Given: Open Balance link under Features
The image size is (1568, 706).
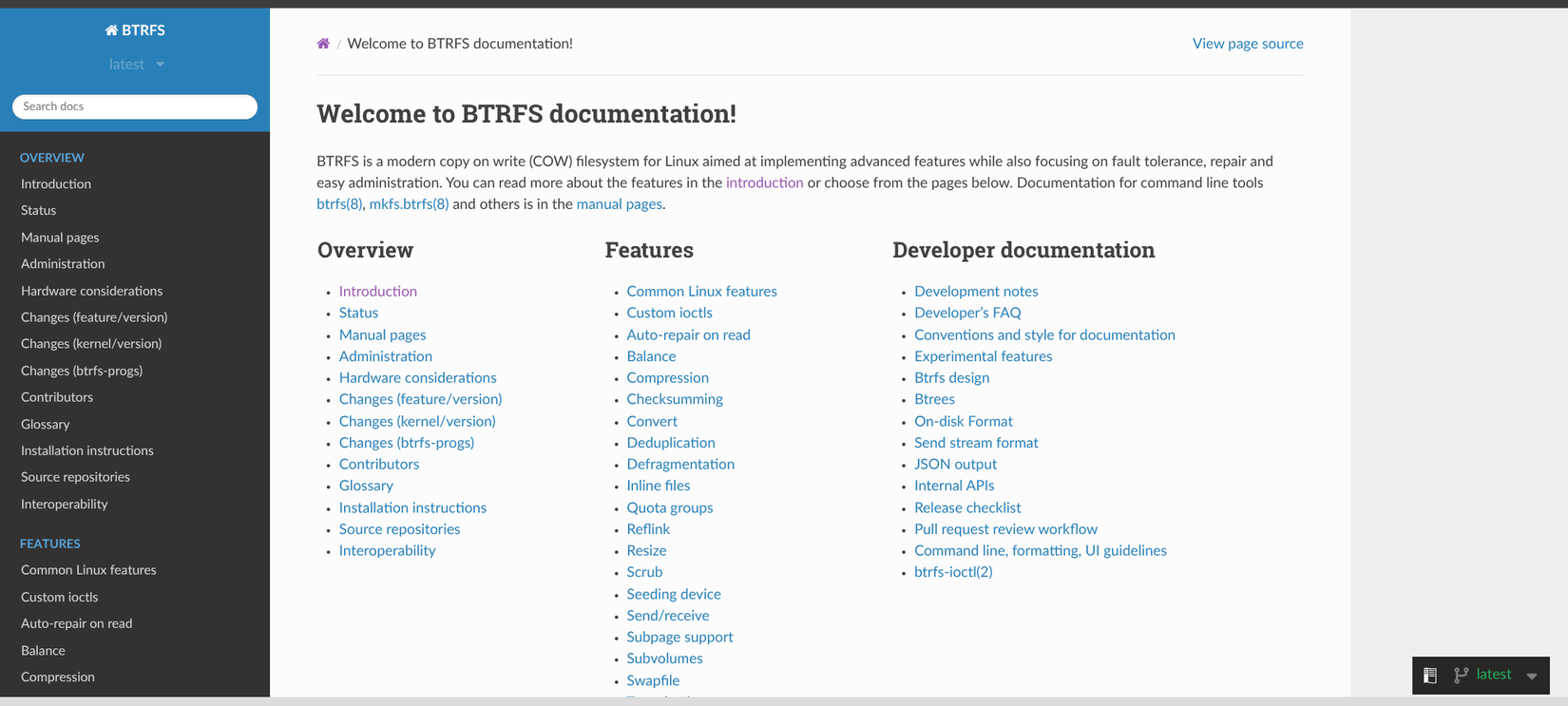Looking at the screenshot, I should pos(651,356).
